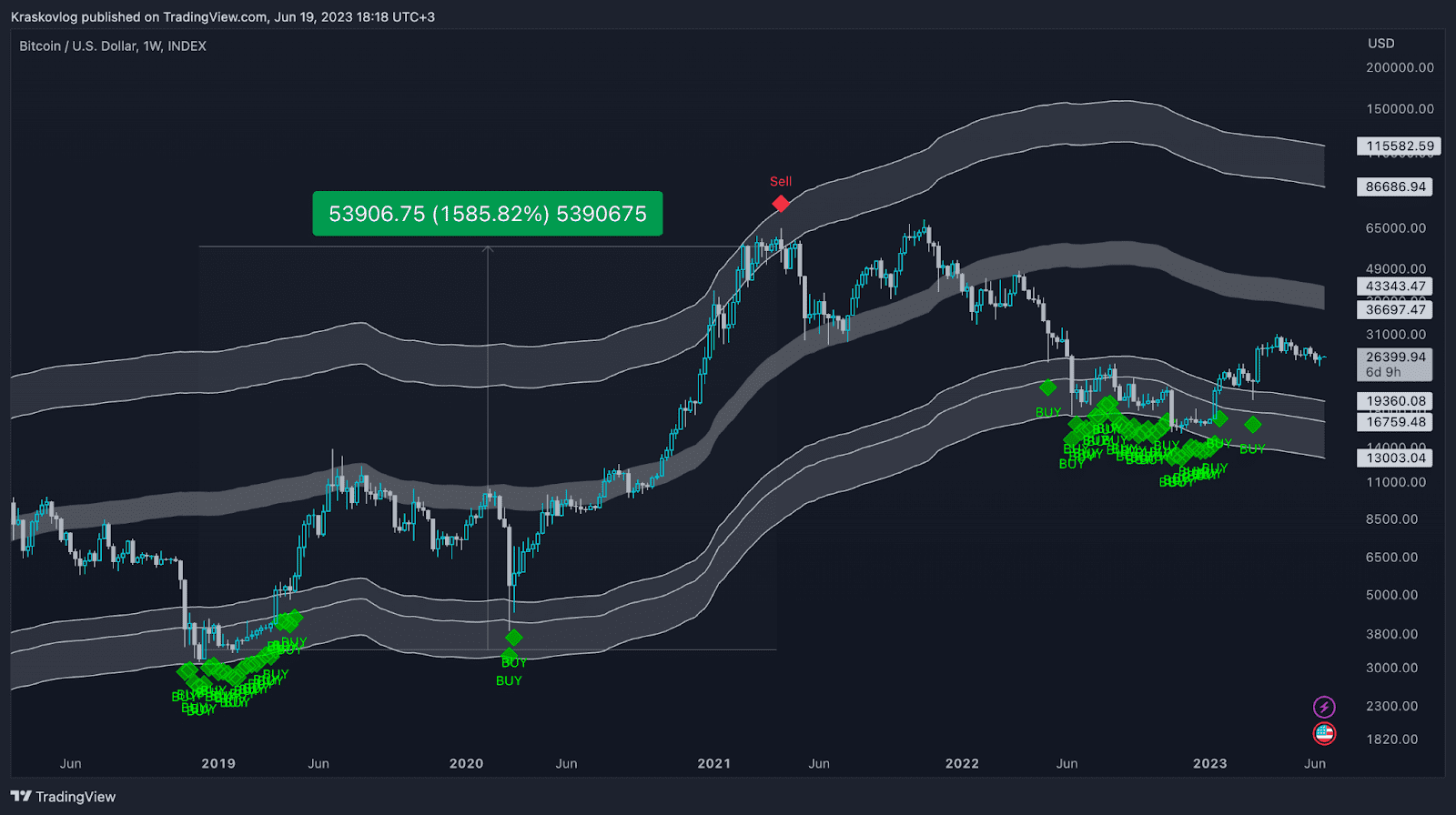Viewport: 1456px width, 815px height.
Task: Click the 36697.47 price label
Action: pos(1396,309)
